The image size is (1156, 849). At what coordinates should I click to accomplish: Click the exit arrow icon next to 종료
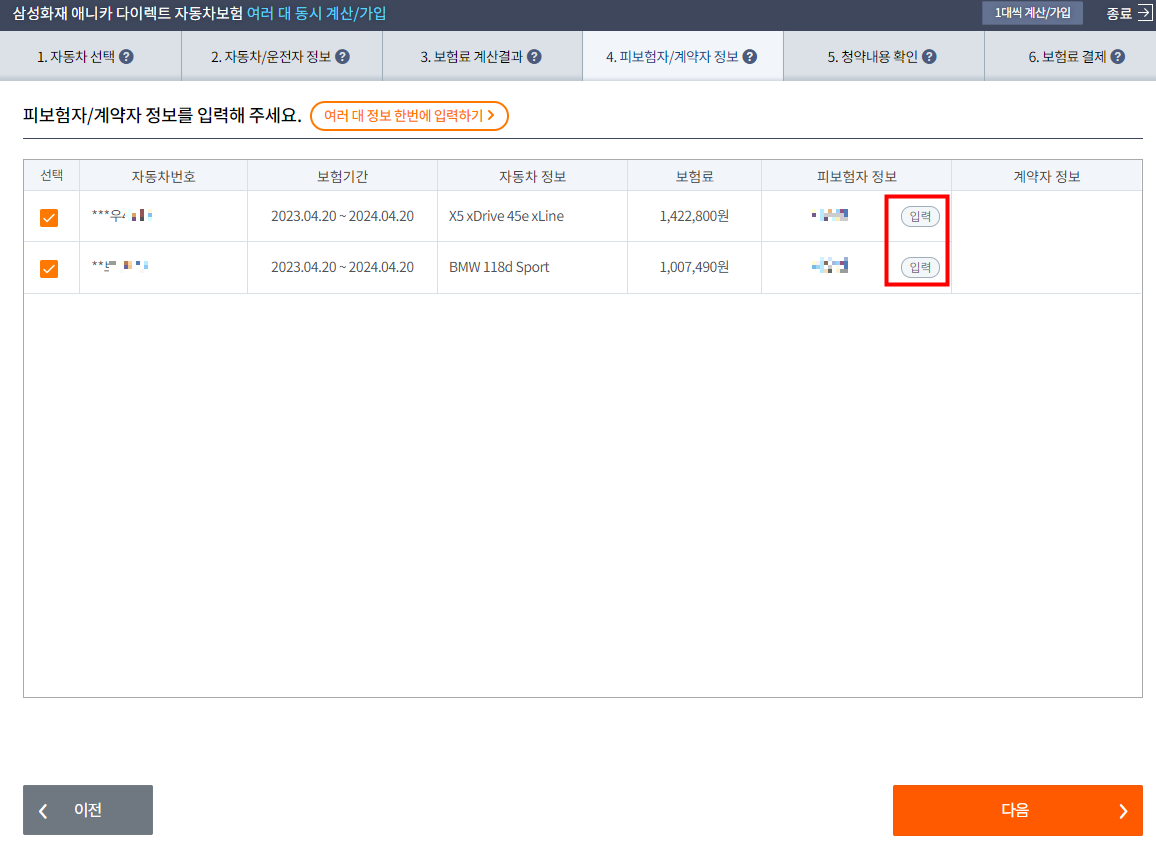[x=1145, y=13]
